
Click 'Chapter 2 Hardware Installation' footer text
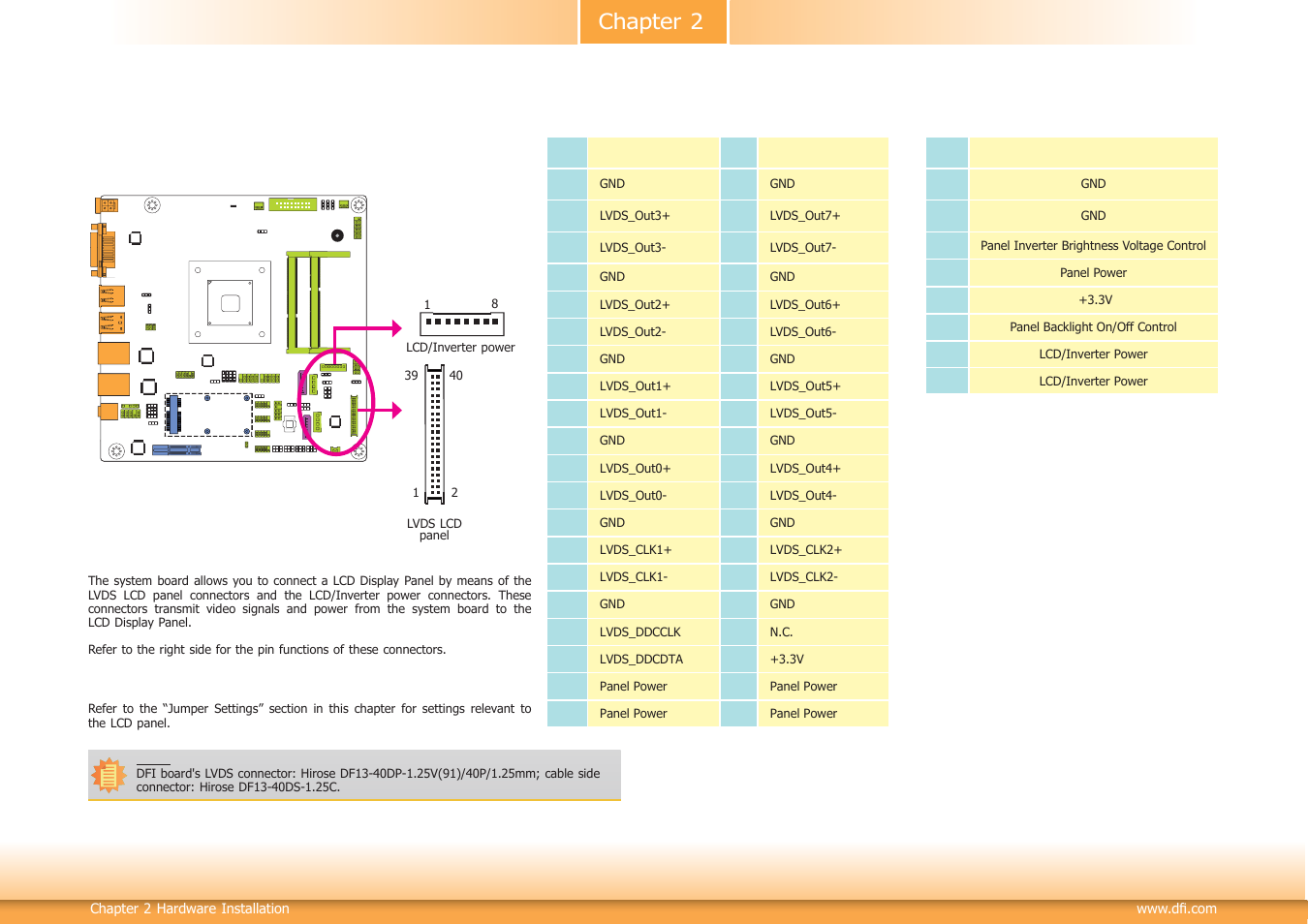click(190, 909)
